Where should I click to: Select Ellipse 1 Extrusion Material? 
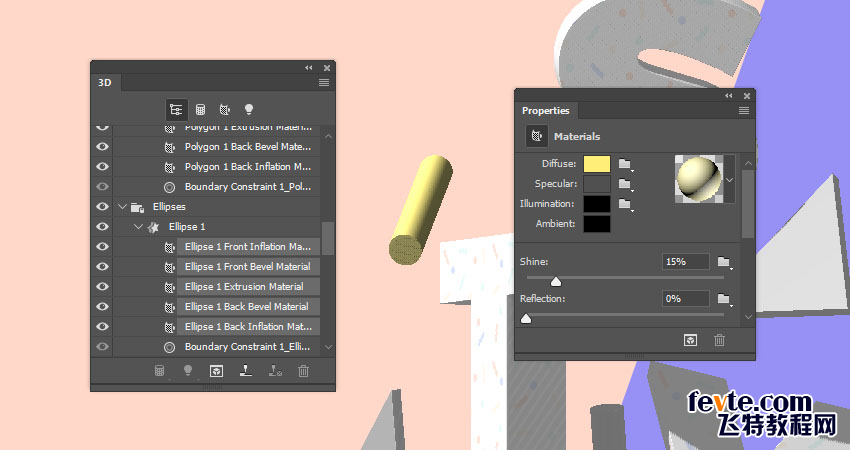[248, 287]
